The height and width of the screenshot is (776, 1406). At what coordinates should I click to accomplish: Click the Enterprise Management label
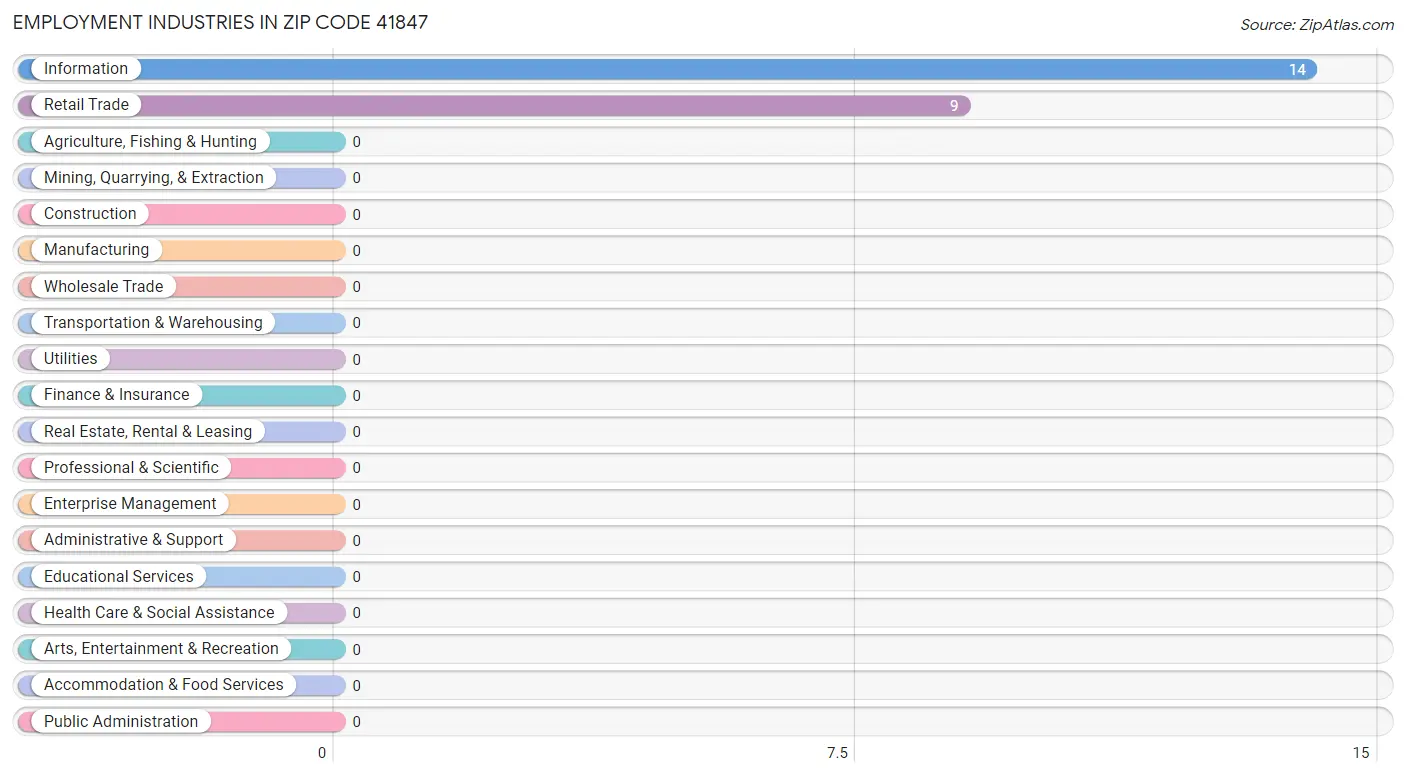pyautogui.click(x=130, y=504)
